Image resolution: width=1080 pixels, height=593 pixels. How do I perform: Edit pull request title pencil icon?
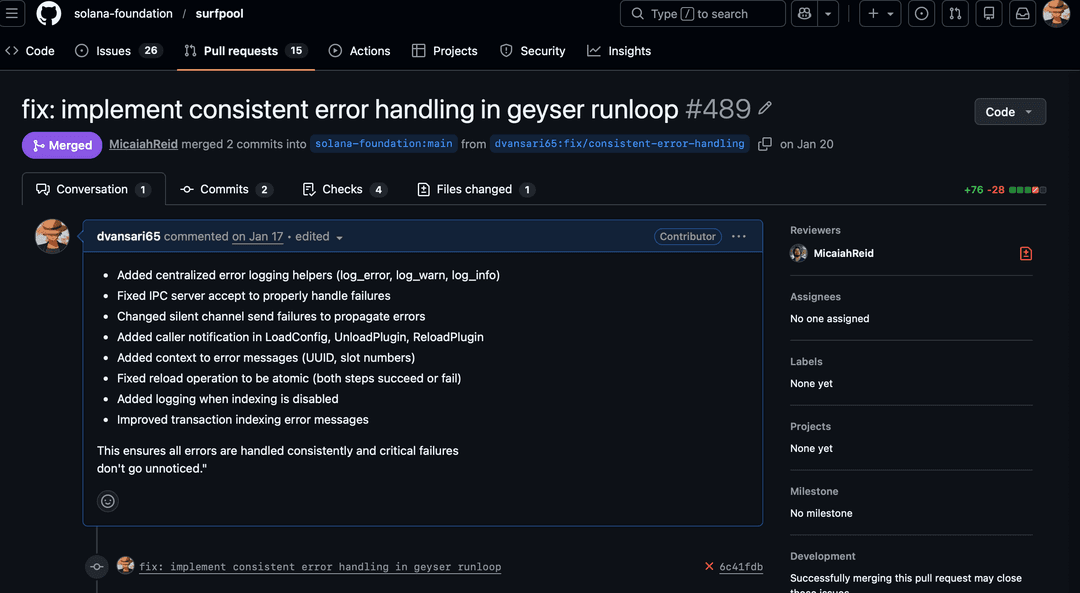765,108
